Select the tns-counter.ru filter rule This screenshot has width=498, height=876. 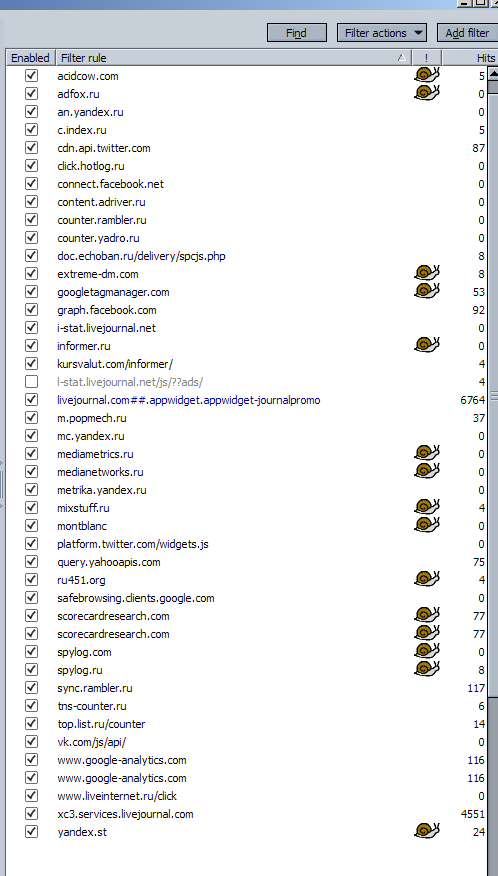click(92, 706)
